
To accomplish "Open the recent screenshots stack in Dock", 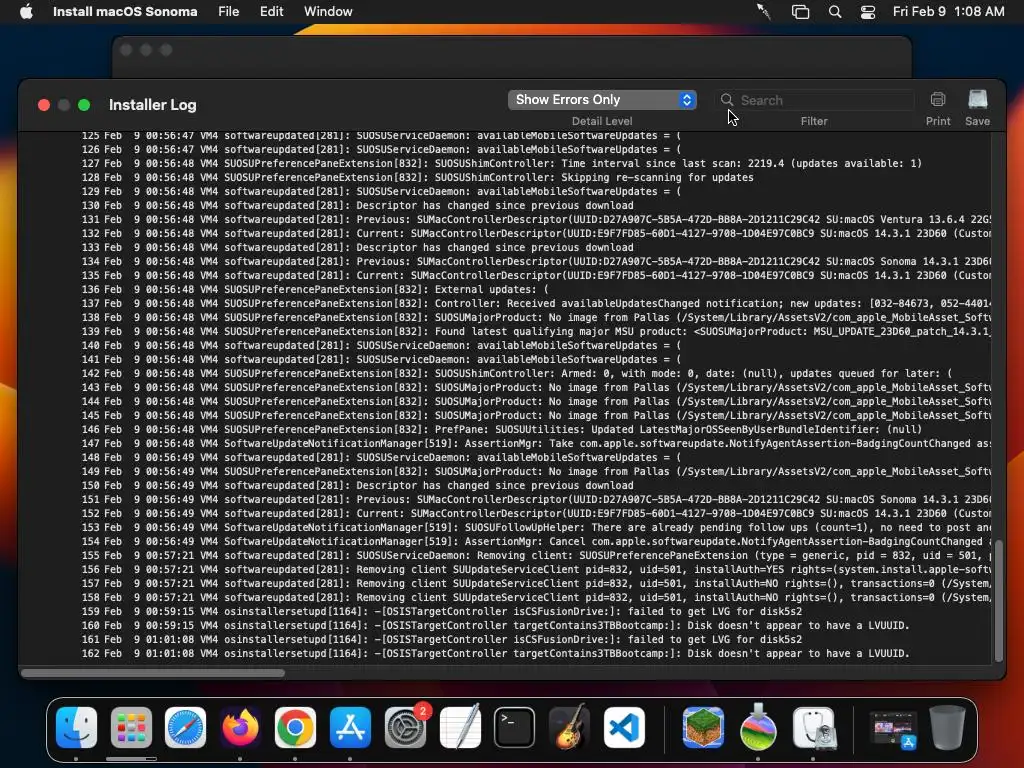I will point(893,729).
